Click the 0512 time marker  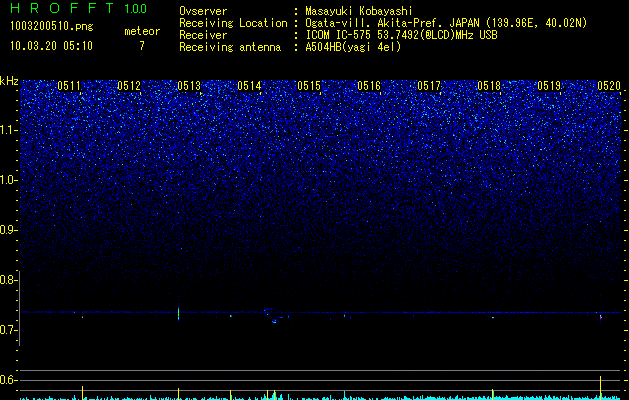click(x=129, y=85)
